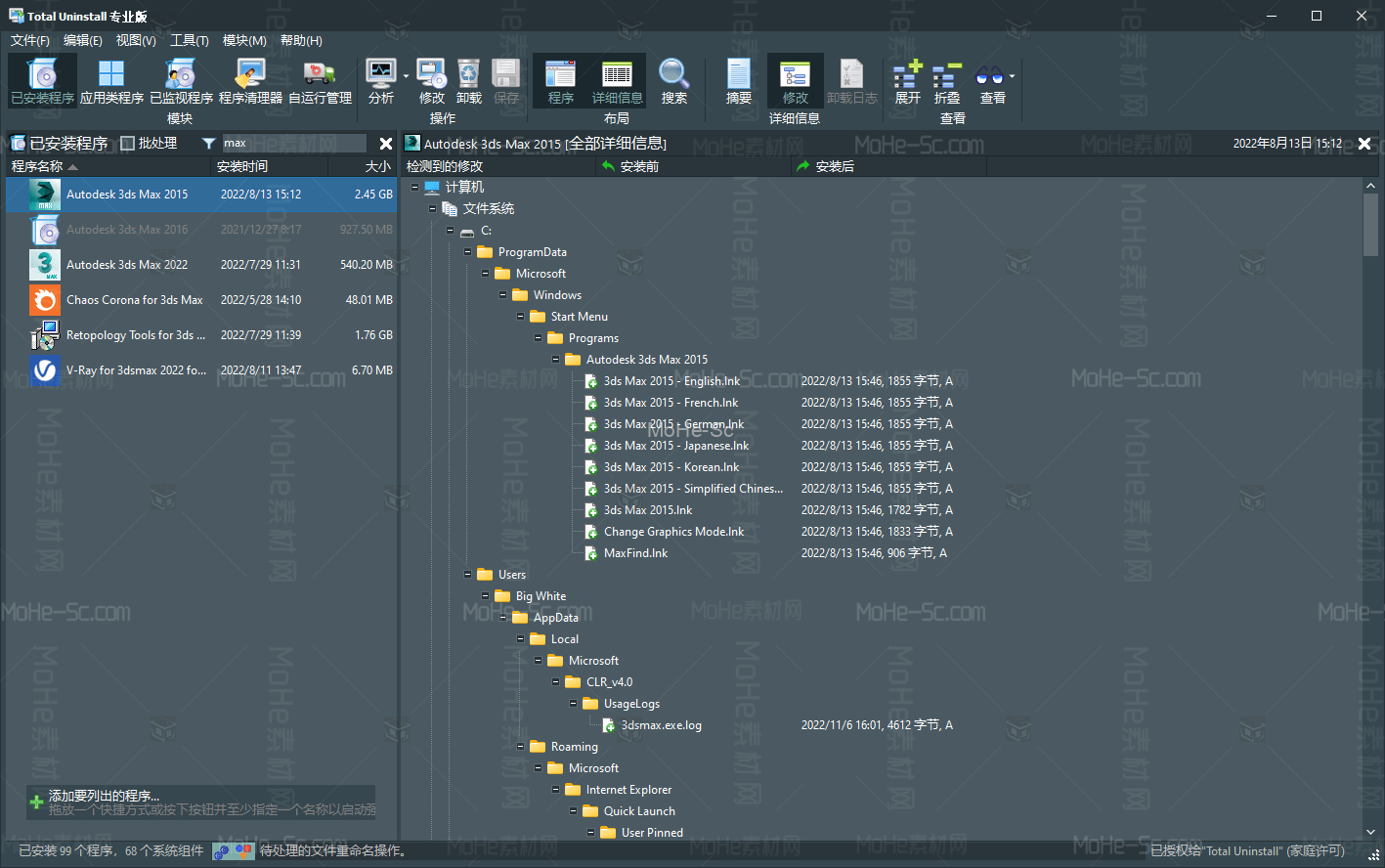
Task: Open the 查看 dropdown arrow
Action: pos(1013,76)
